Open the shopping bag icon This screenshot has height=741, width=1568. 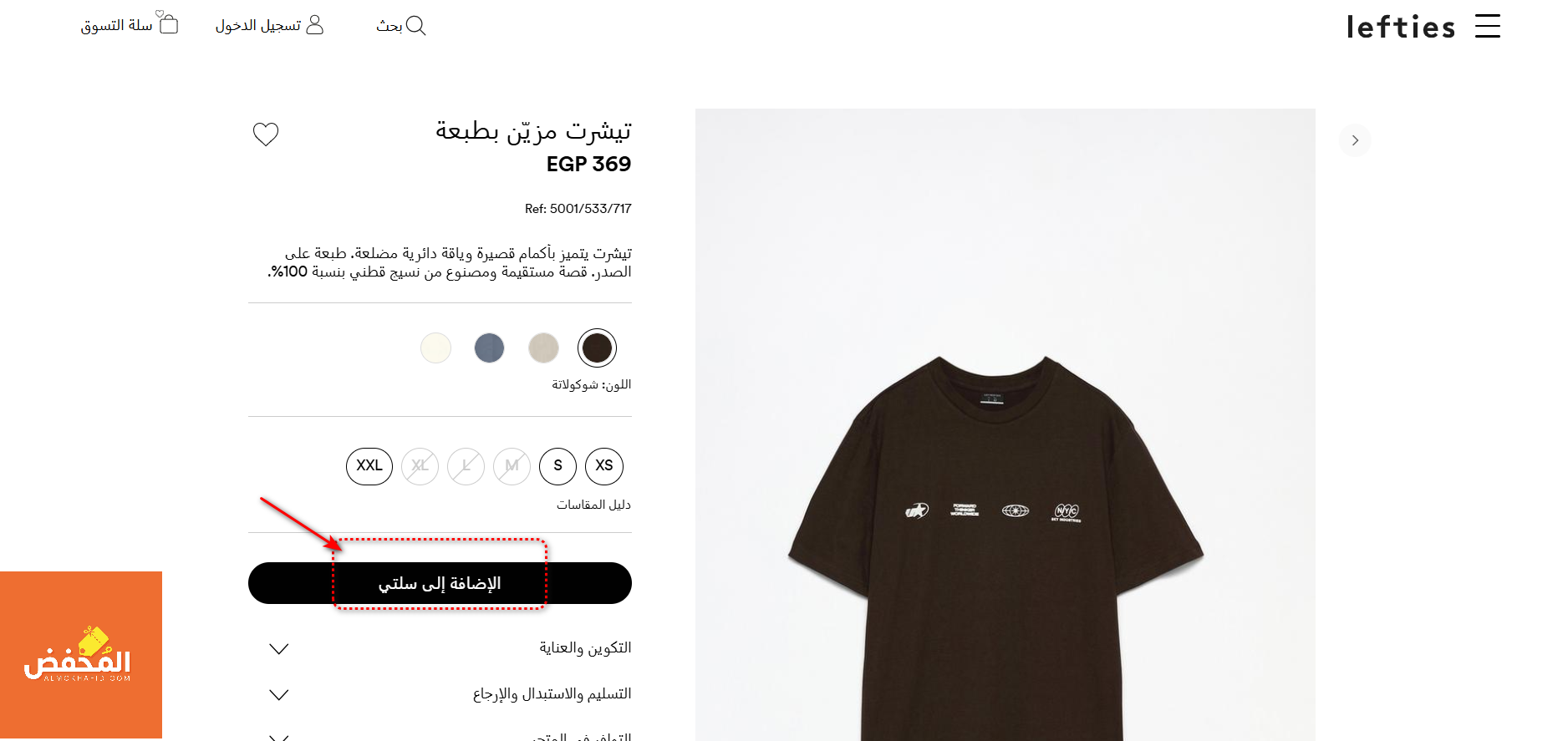[x=168, y=23]
